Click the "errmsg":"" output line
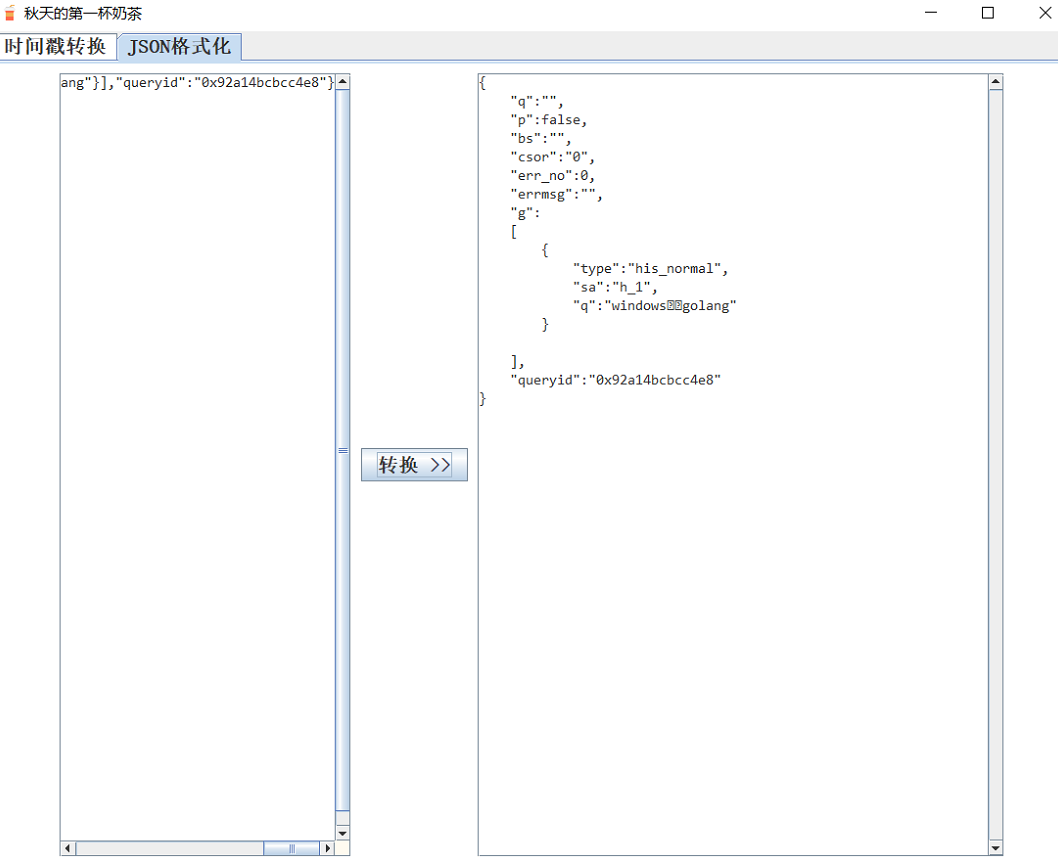This screenshot has height=860, width=1058. point(556,194)
